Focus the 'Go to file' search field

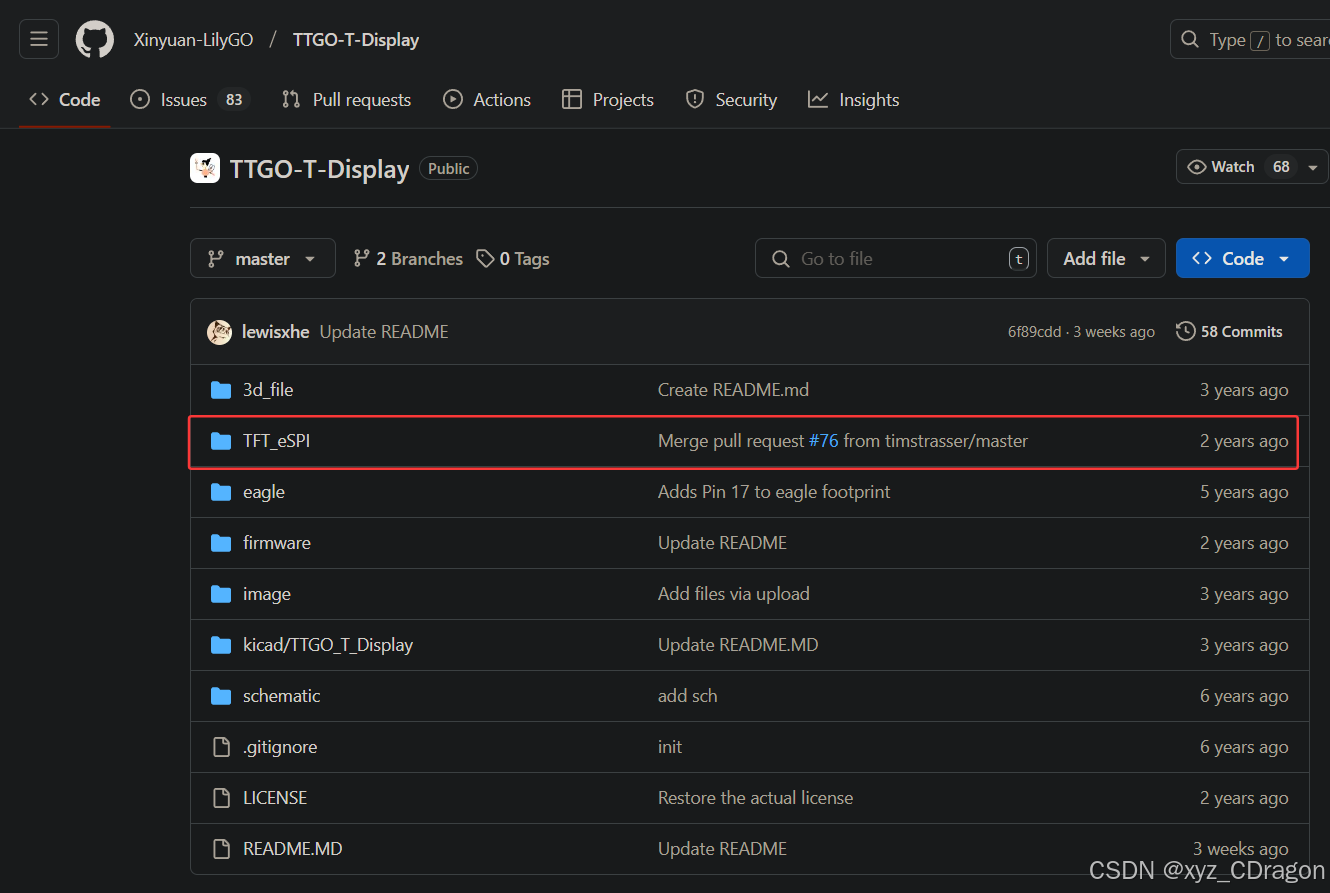point(896,259)
